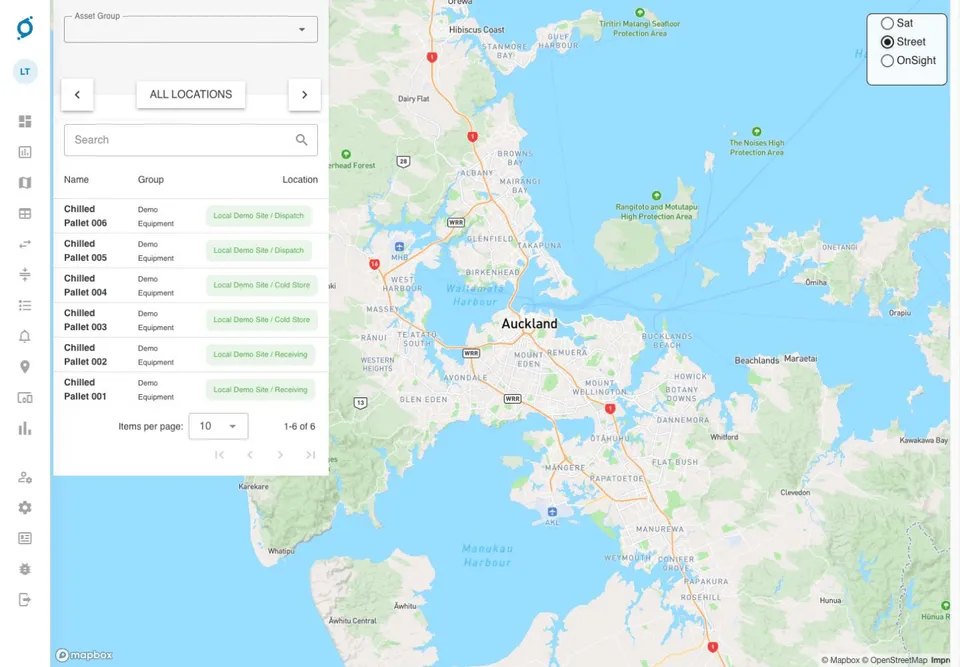Click the Hibiscus Coast label on the map

pos(477,29)
